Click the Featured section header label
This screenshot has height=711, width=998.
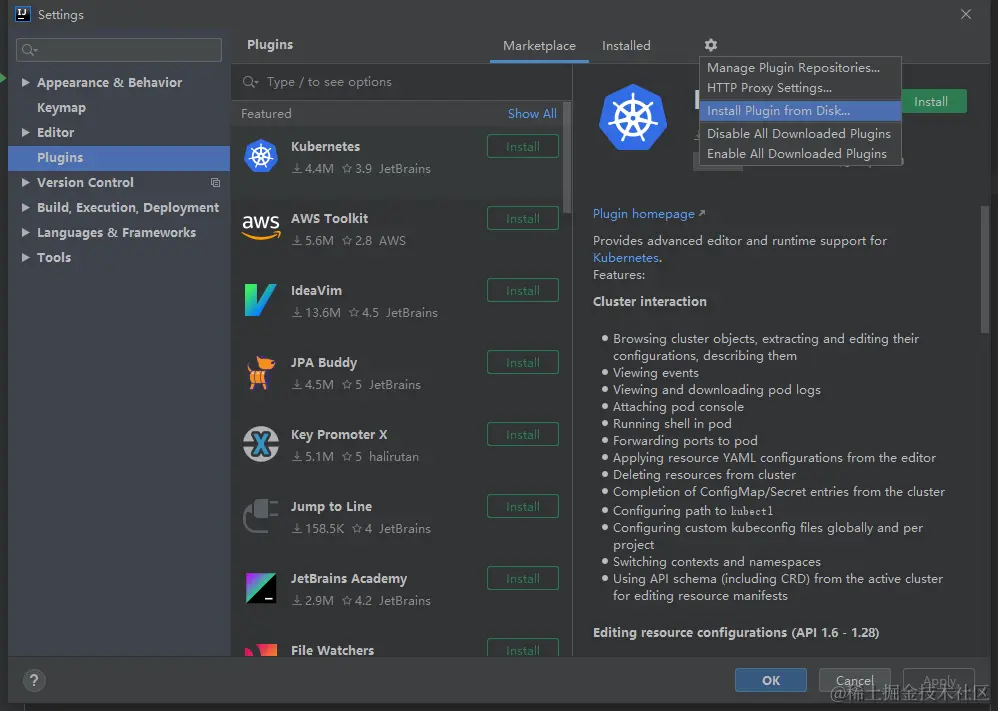coord(266,113)
